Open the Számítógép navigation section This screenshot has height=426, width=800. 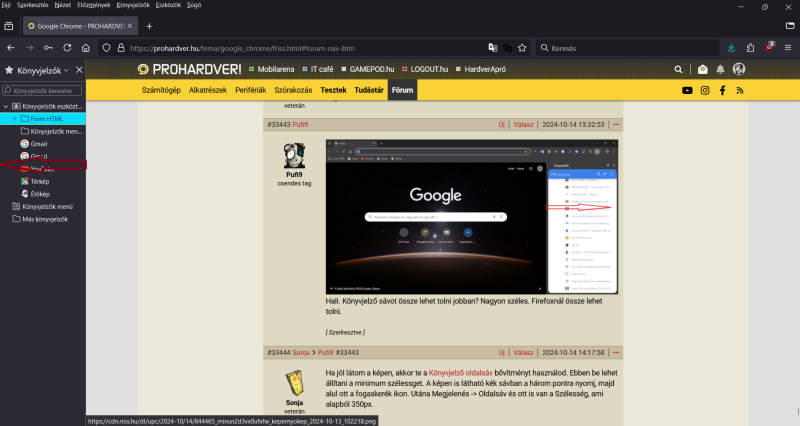[x=161, y=90]
